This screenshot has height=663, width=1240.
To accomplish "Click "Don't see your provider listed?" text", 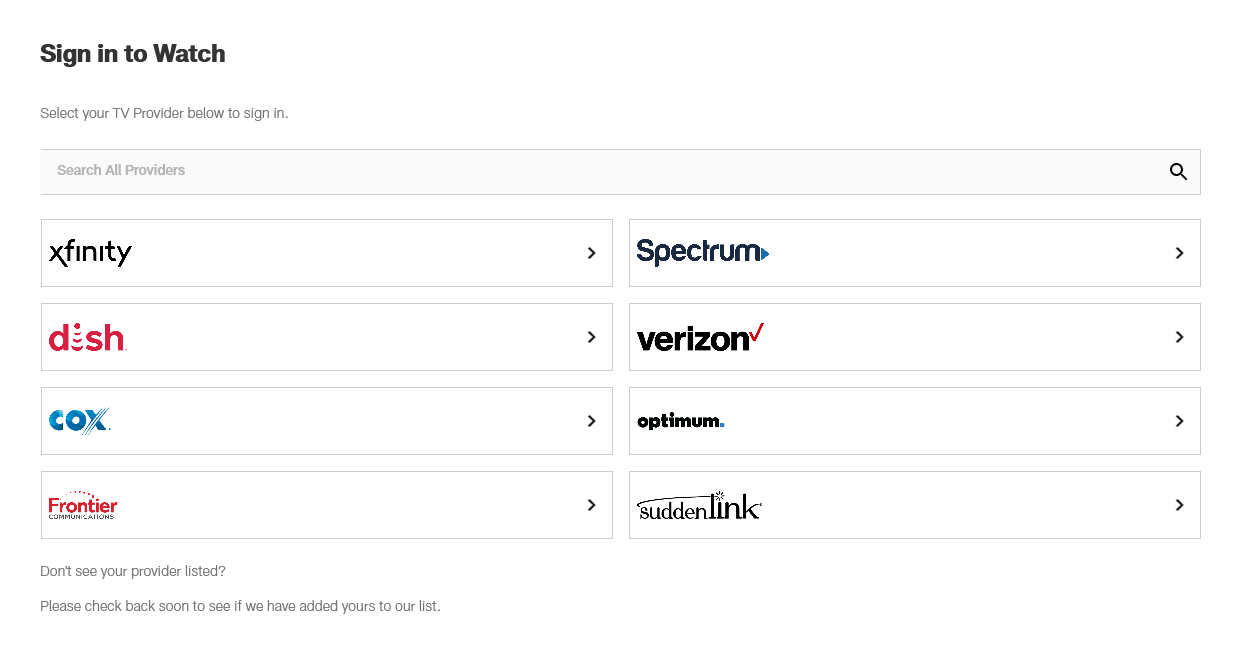I will tap(133, 571).
